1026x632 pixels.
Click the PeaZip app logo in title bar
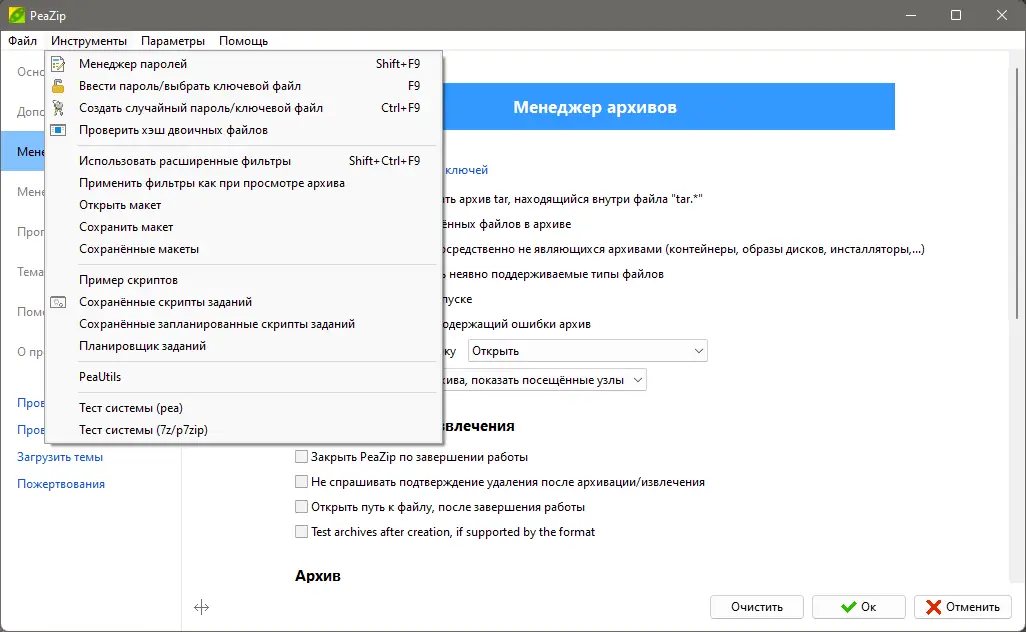click(16, 15)
